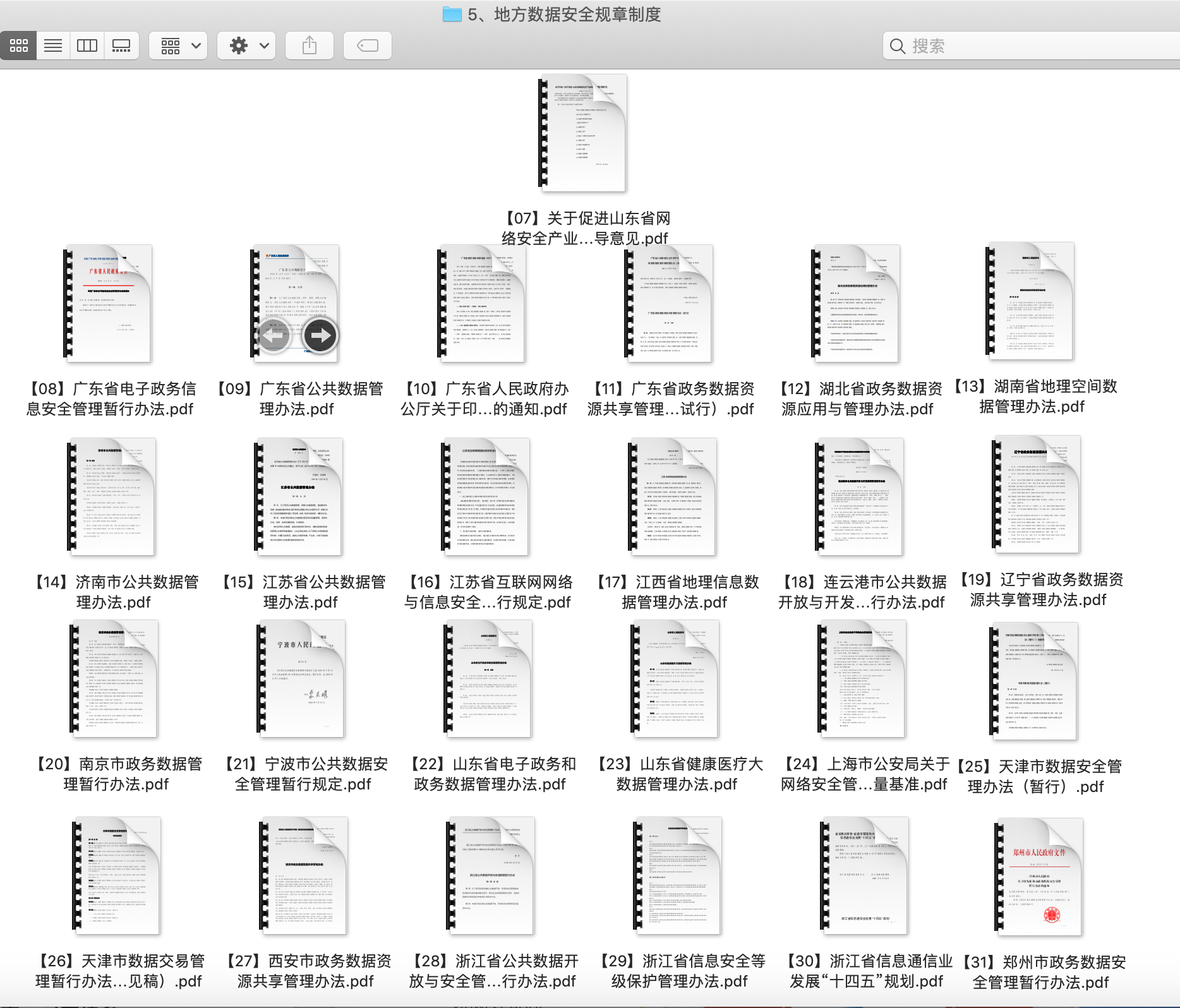Switch to icon view mode
1180x1008 pixels.
coord(18,45)
